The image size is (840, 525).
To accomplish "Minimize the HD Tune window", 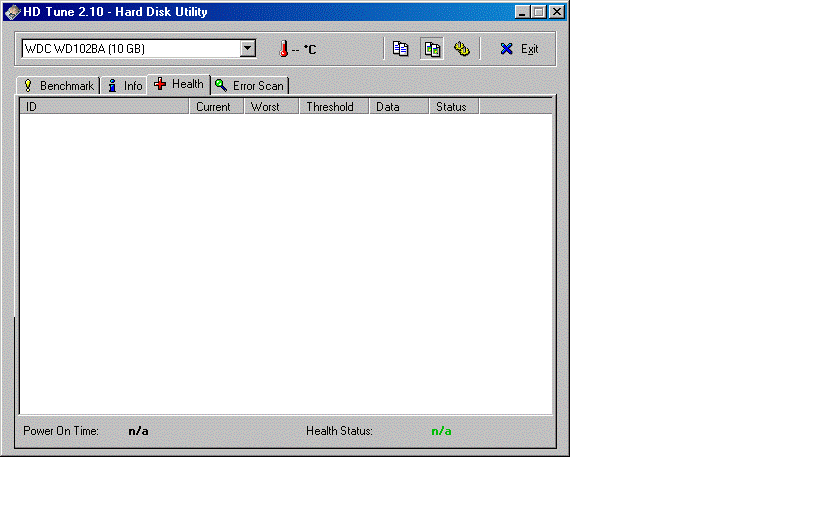I will pos(523,12).
